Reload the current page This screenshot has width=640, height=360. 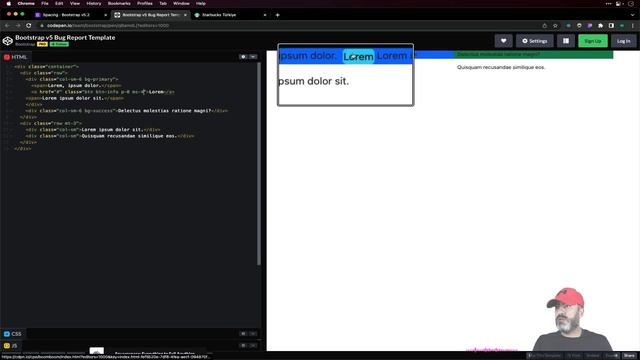(x=29, y=25)
